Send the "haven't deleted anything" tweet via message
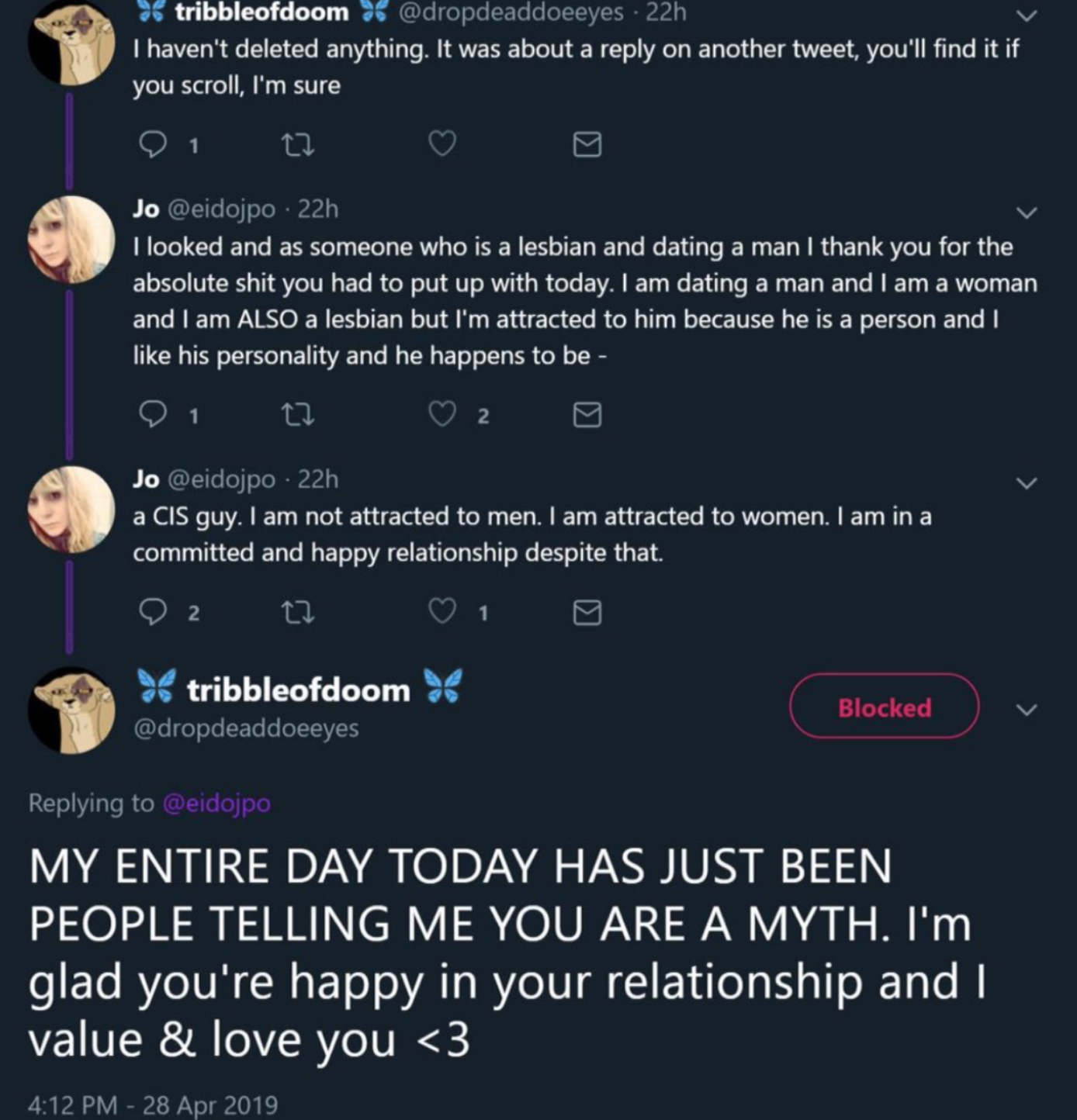The height and width of the screenshot is (1120, 1077). pyautogui.click(x=587, y=144)
